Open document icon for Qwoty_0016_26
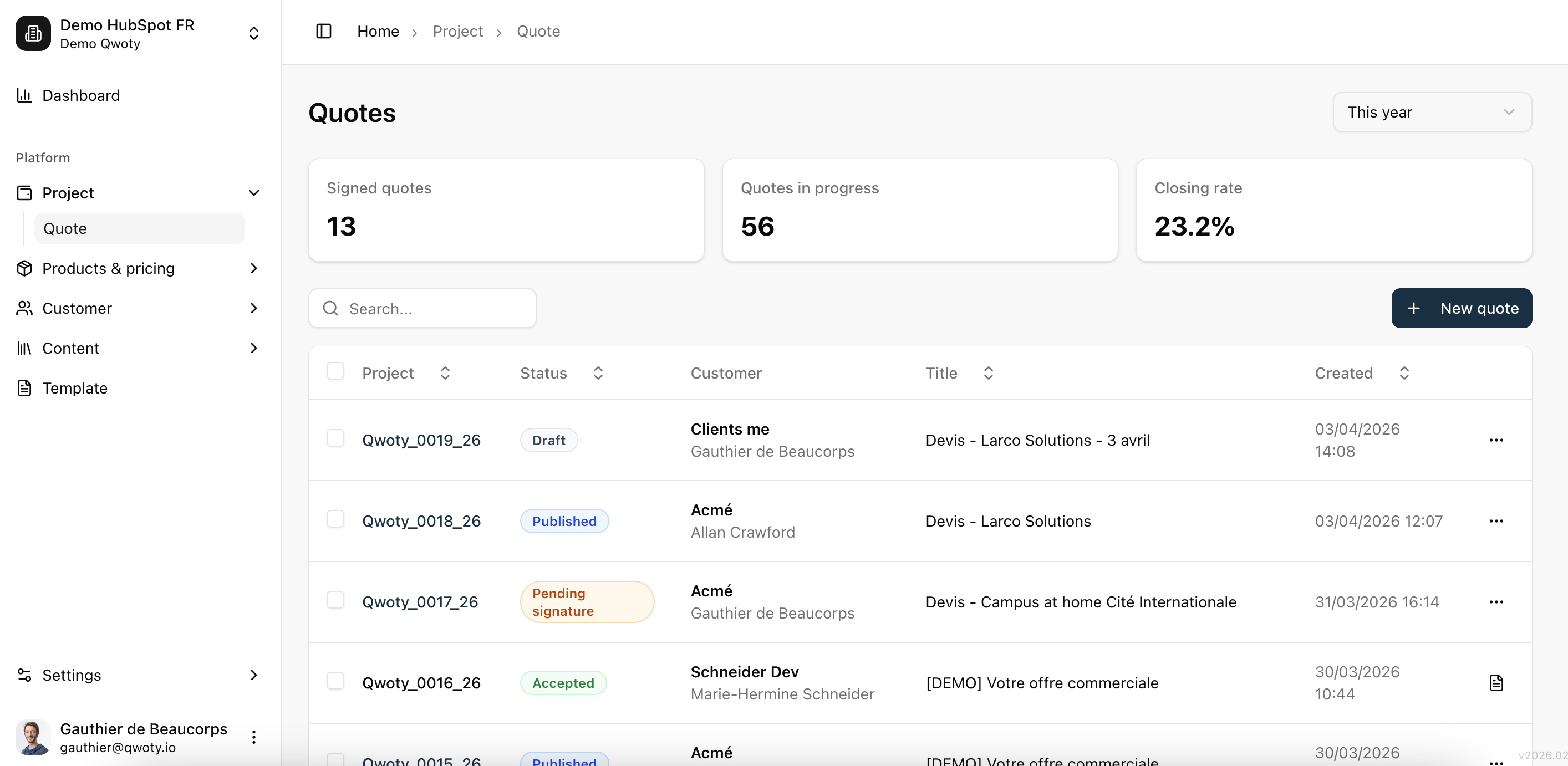 click(1496, 683)
